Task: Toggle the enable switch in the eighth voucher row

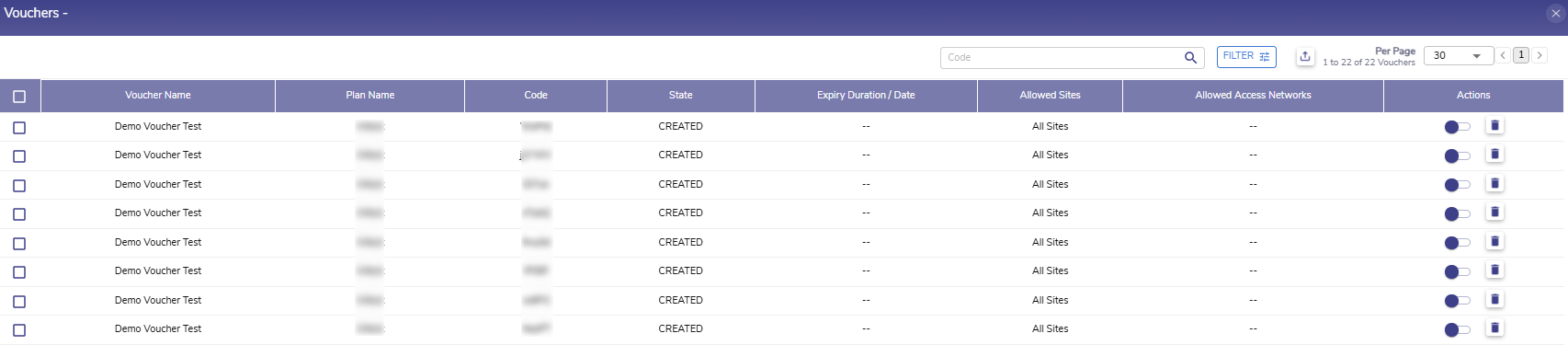Action: pos(1457,329)
